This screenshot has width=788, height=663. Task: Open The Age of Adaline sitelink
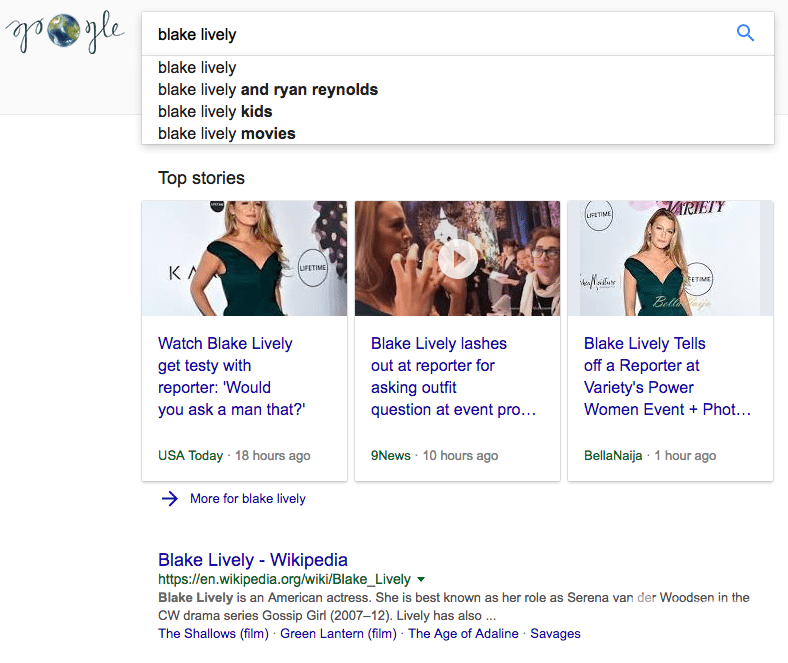click(463, 634)
